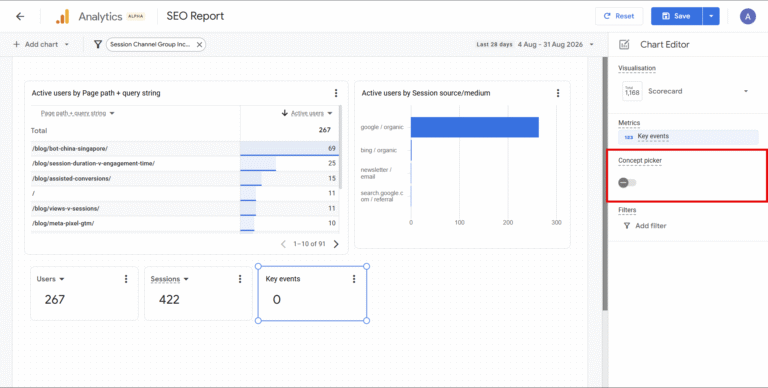Click the table's vertical scrollbar
768x388 pixels.
(x=340, y=147)
